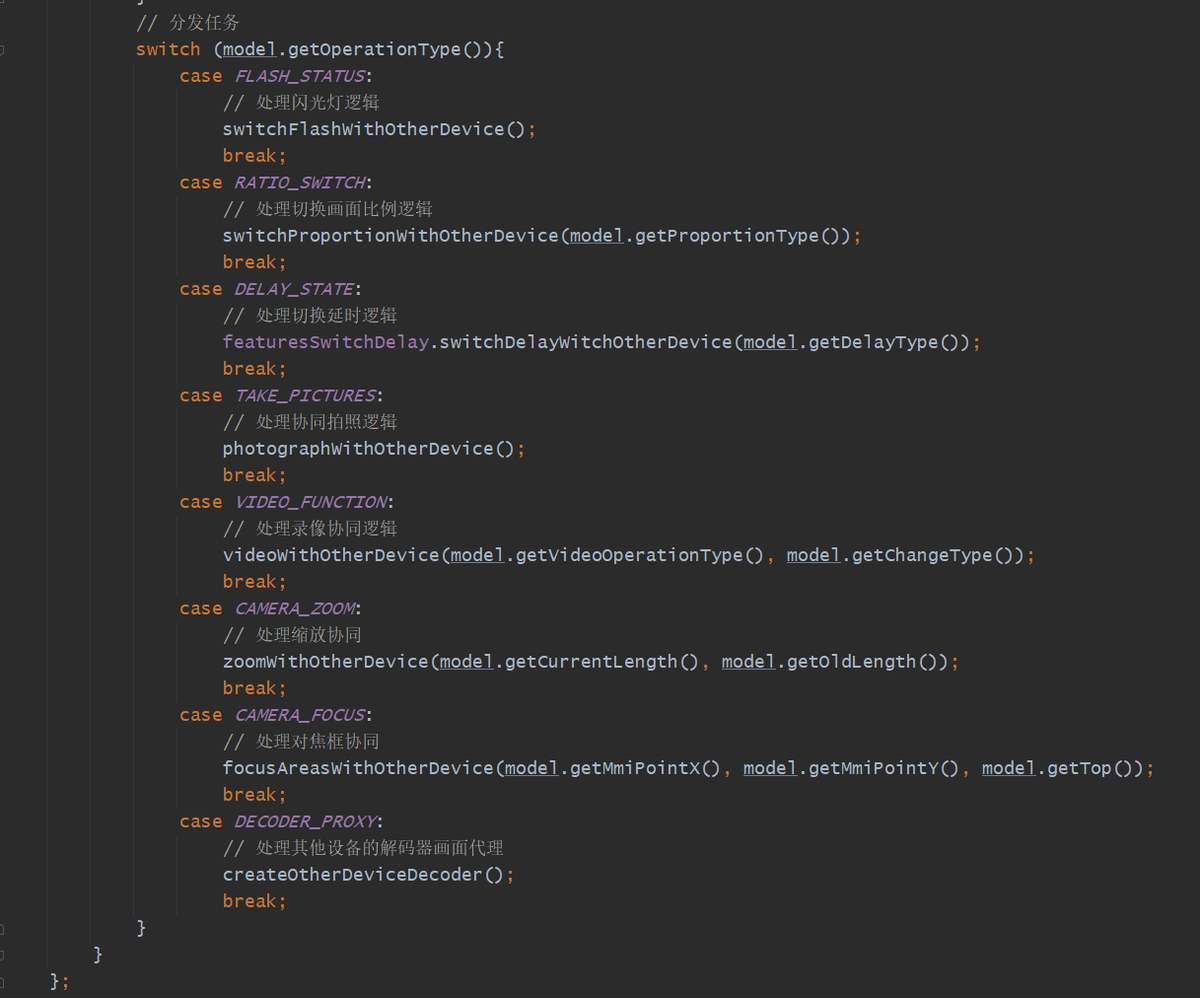Click the DECODER_PROXY case constant
1200x998 pixels.
tap(305, 821)
